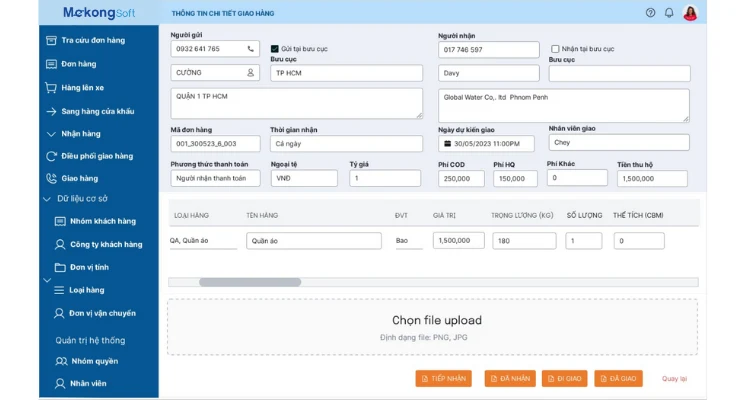Enable Nhận tại bưu cục checkbox
This screenshot has width=750, height=400.
555,49
